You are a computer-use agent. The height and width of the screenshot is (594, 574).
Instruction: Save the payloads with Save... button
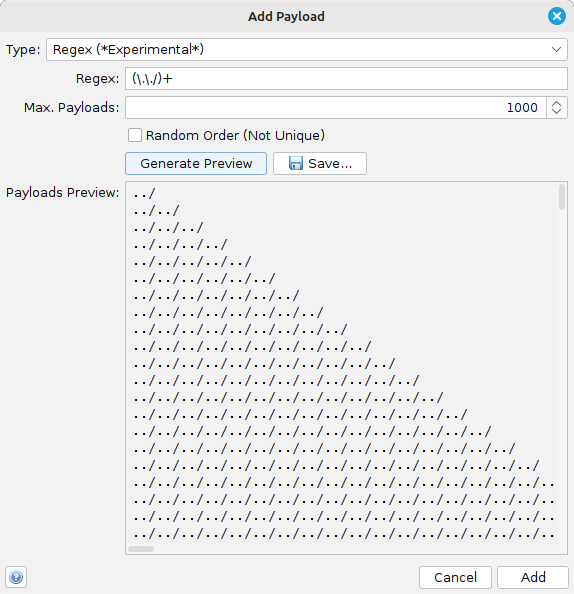coord(320,164)
